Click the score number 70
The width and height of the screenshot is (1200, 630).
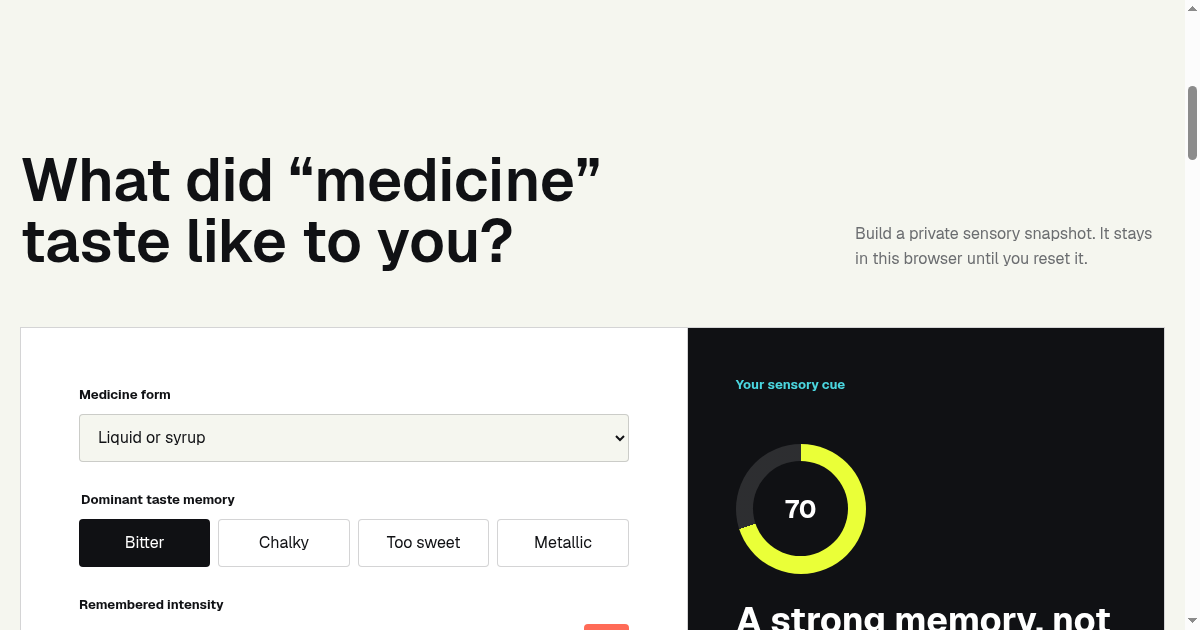pos(800,509)
